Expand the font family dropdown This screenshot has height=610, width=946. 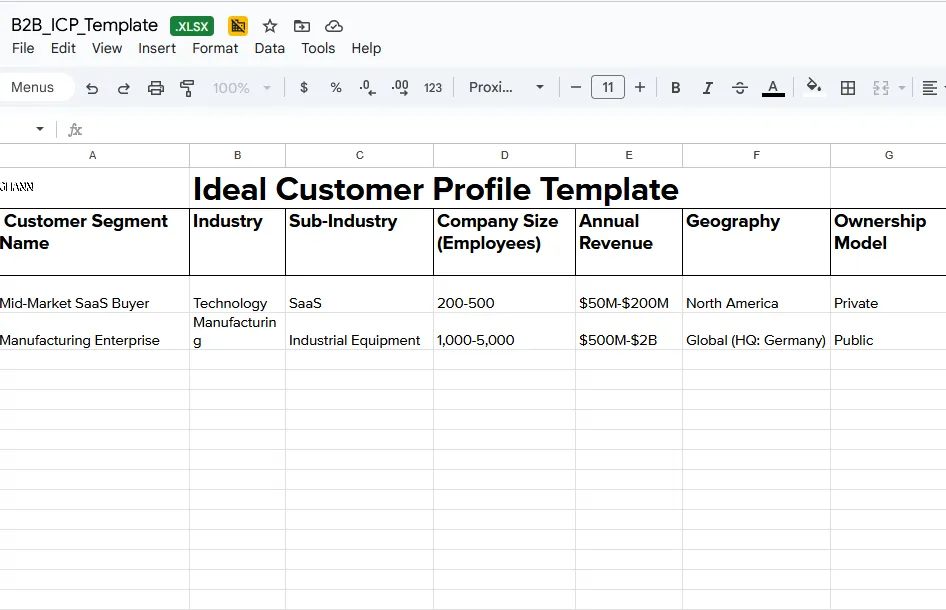pos(507,88)
